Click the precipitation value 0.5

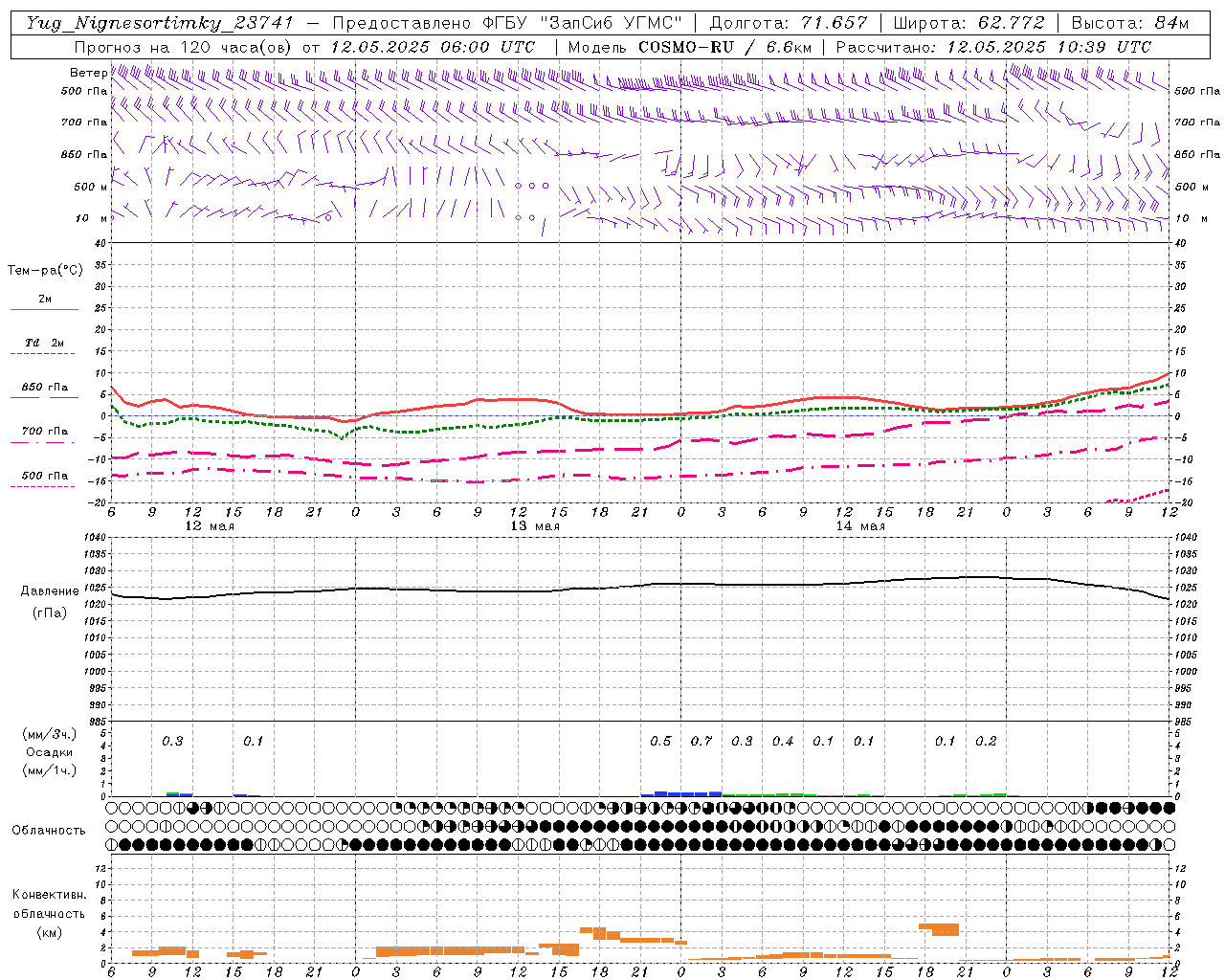coord(660,742)
